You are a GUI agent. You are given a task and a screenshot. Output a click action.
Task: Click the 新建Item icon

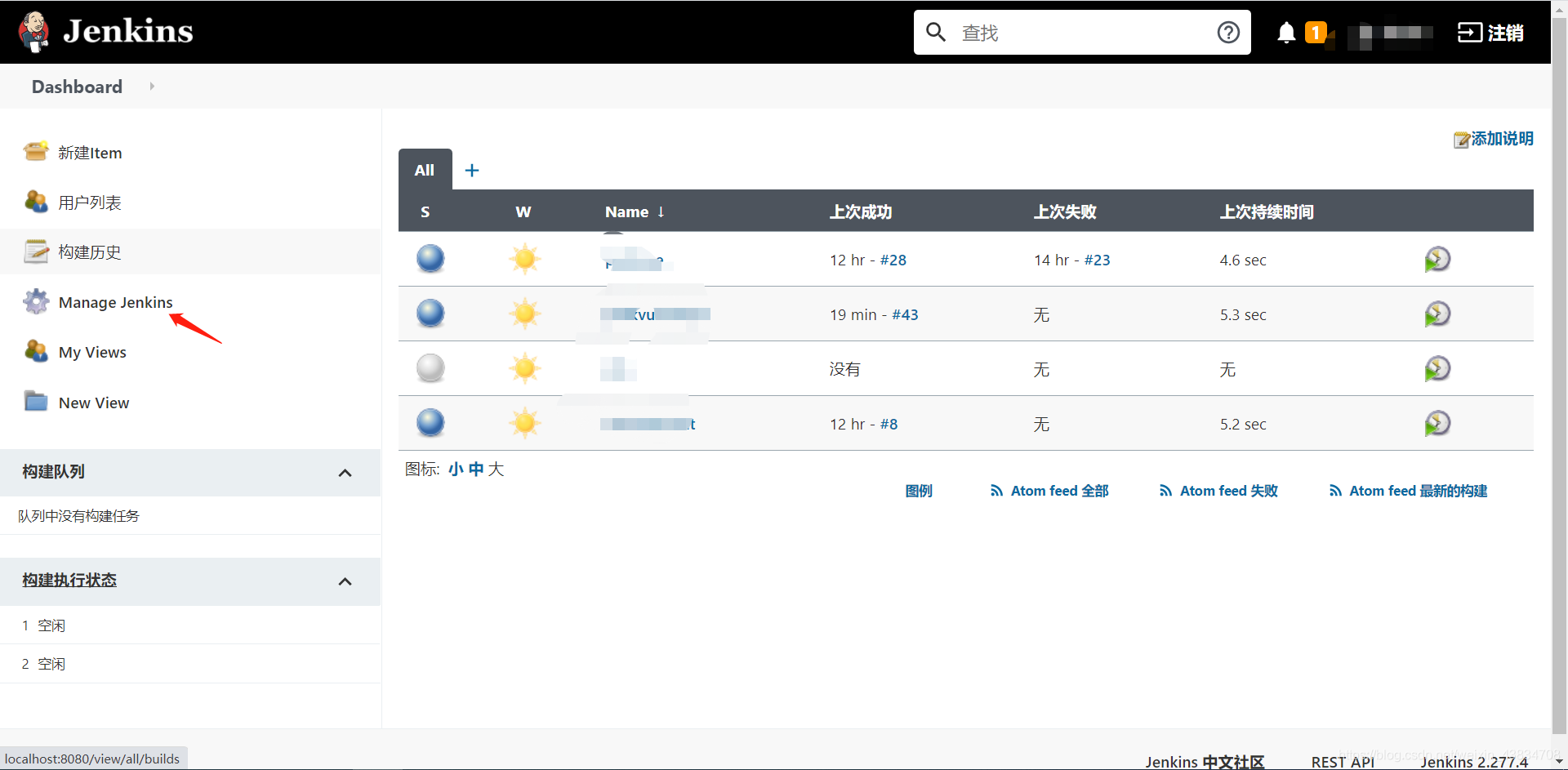click(36, 152)
